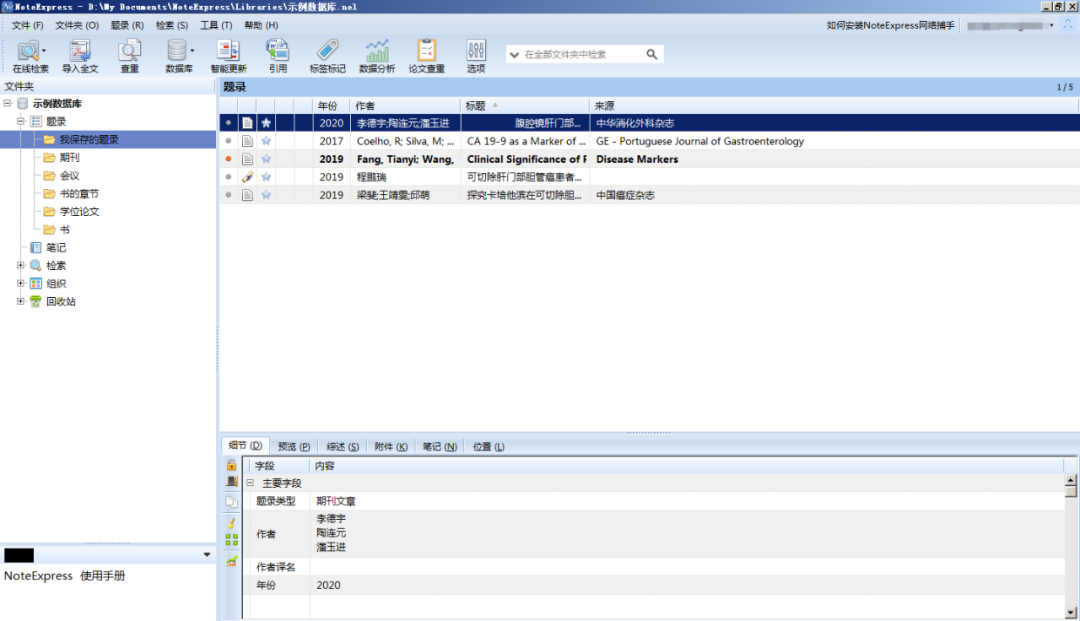Image resolution: width=1080 pixels, height=621 pixels.
Task: Toggle read-status dot for 程鹏瑞 record
Action: (x=229, y=177)
